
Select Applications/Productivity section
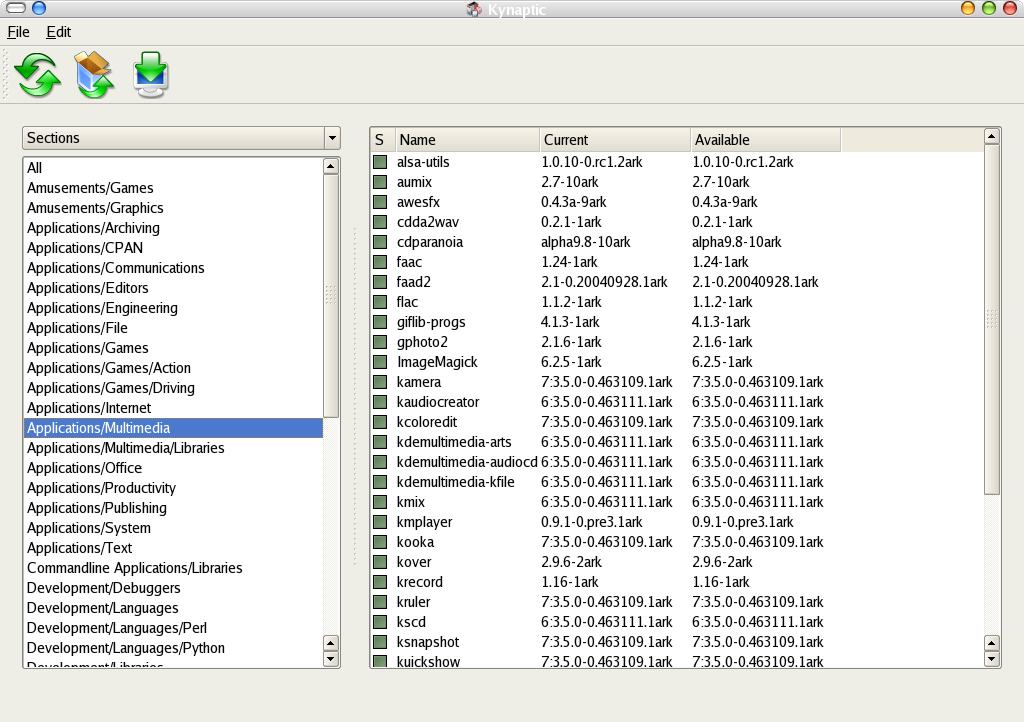pyautogui.click(x=173, y=488)
